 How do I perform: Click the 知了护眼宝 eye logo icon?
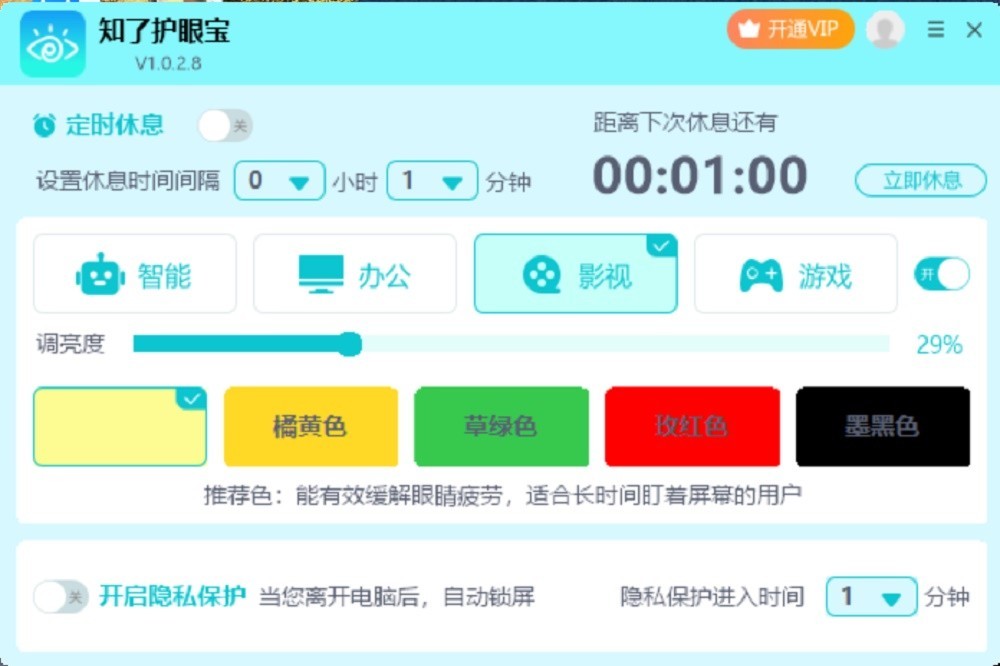coord(53,44)
